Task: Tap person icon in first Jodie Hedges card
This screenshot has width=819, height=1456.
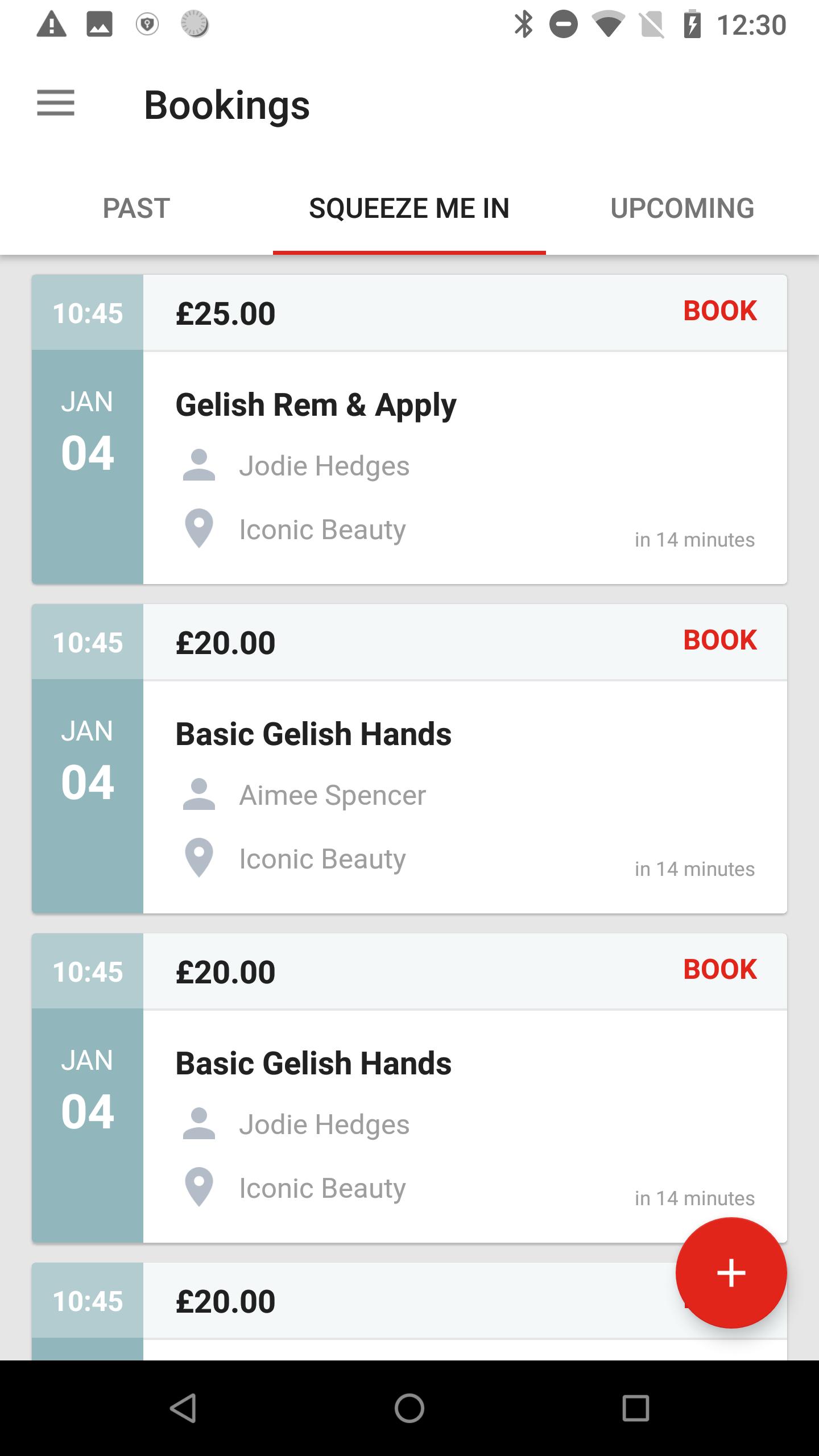Action: (x=199, y=465)
